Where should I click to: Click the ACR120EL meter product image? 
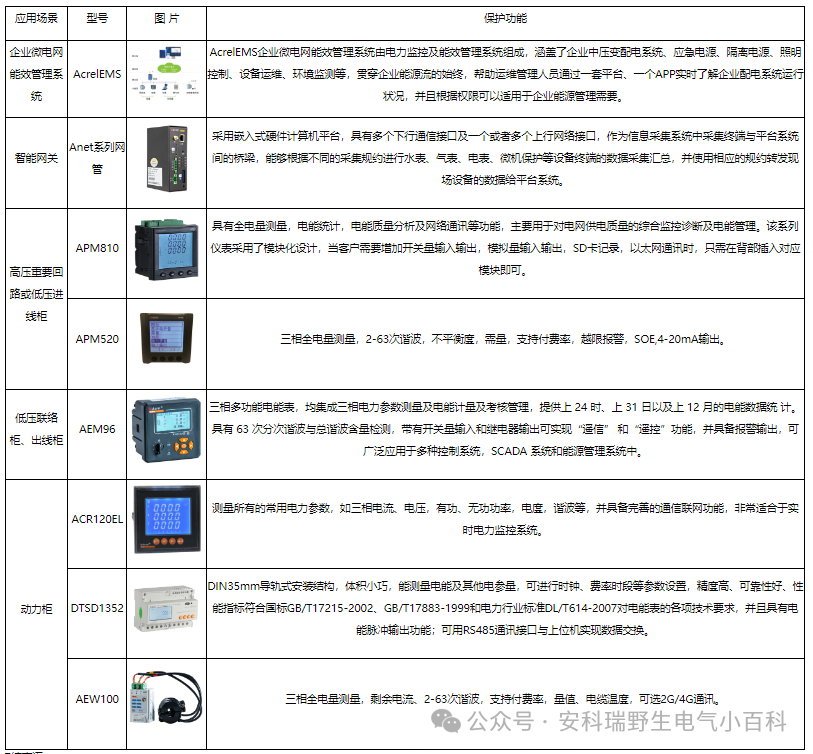(166, 520)
